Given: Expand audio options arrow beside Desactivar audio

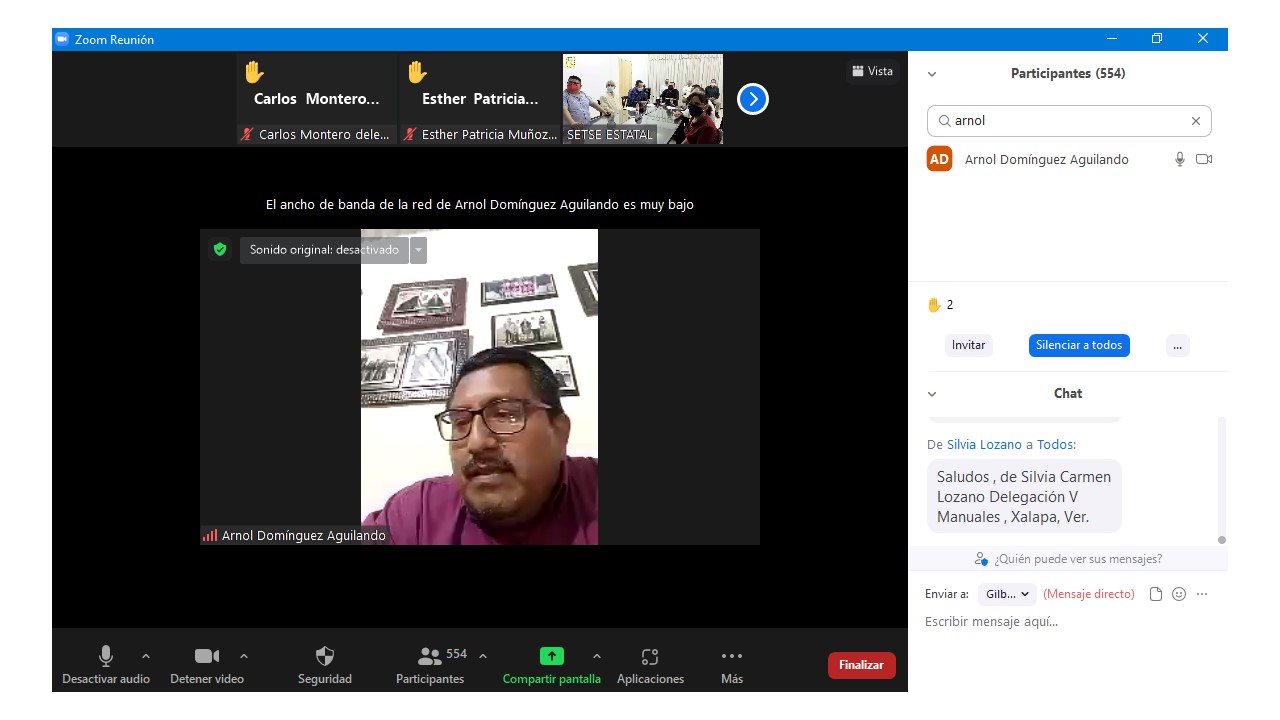Looking at the screenshot, I should 146,656.
